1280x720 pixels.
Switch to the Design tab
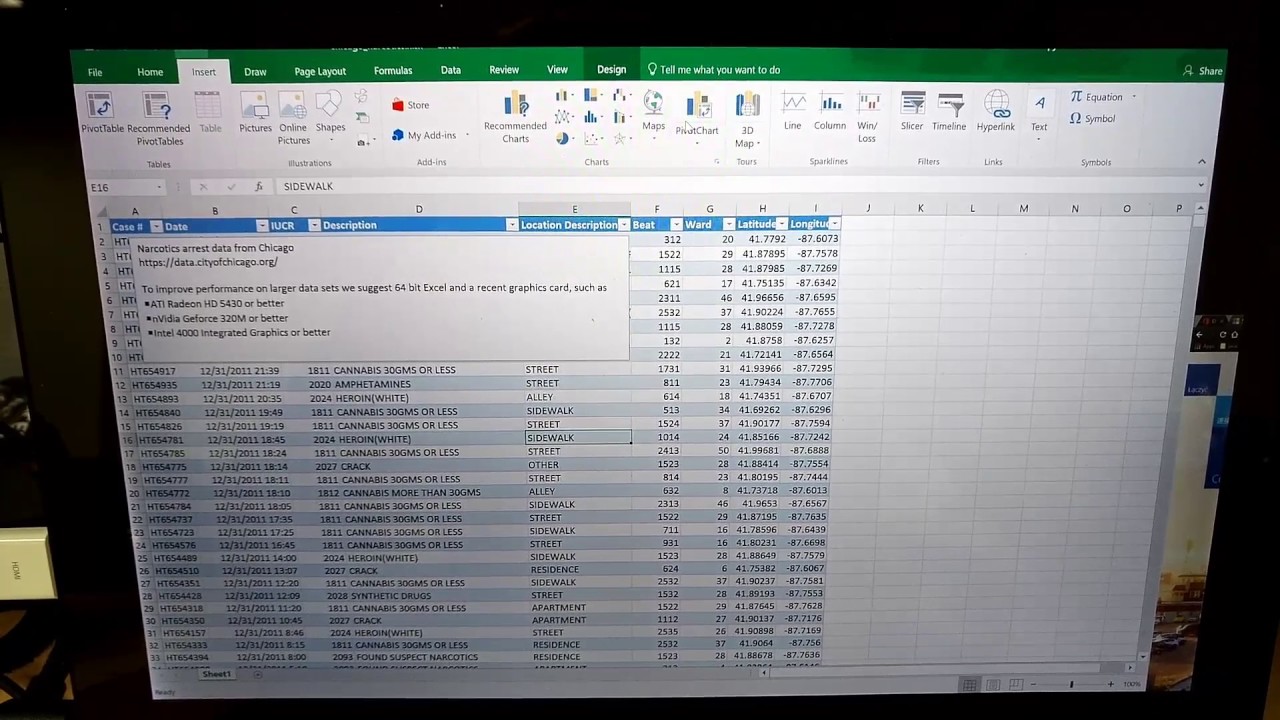point(611,70)
